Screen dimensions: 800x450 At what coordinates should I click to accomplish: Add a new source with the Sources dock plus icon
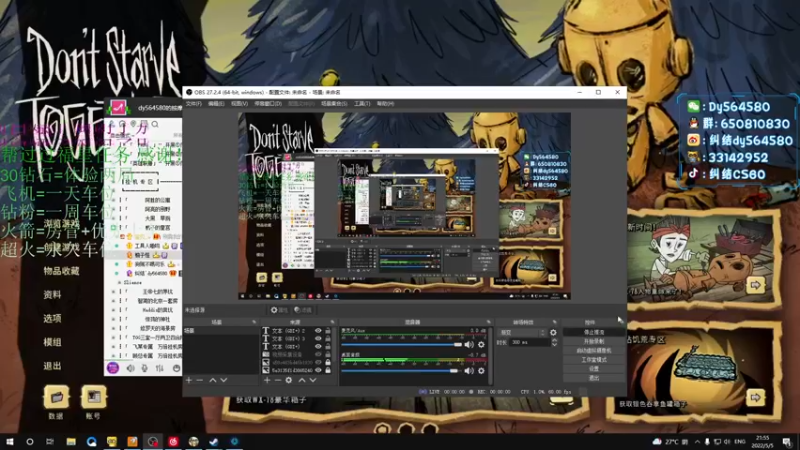[x=267, y=380]
